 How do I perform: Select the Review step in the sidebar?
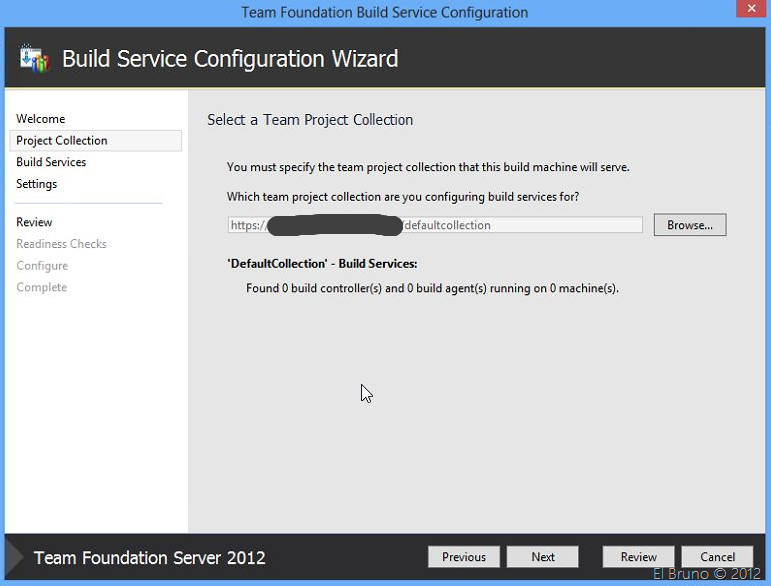(x=34, y=222)
